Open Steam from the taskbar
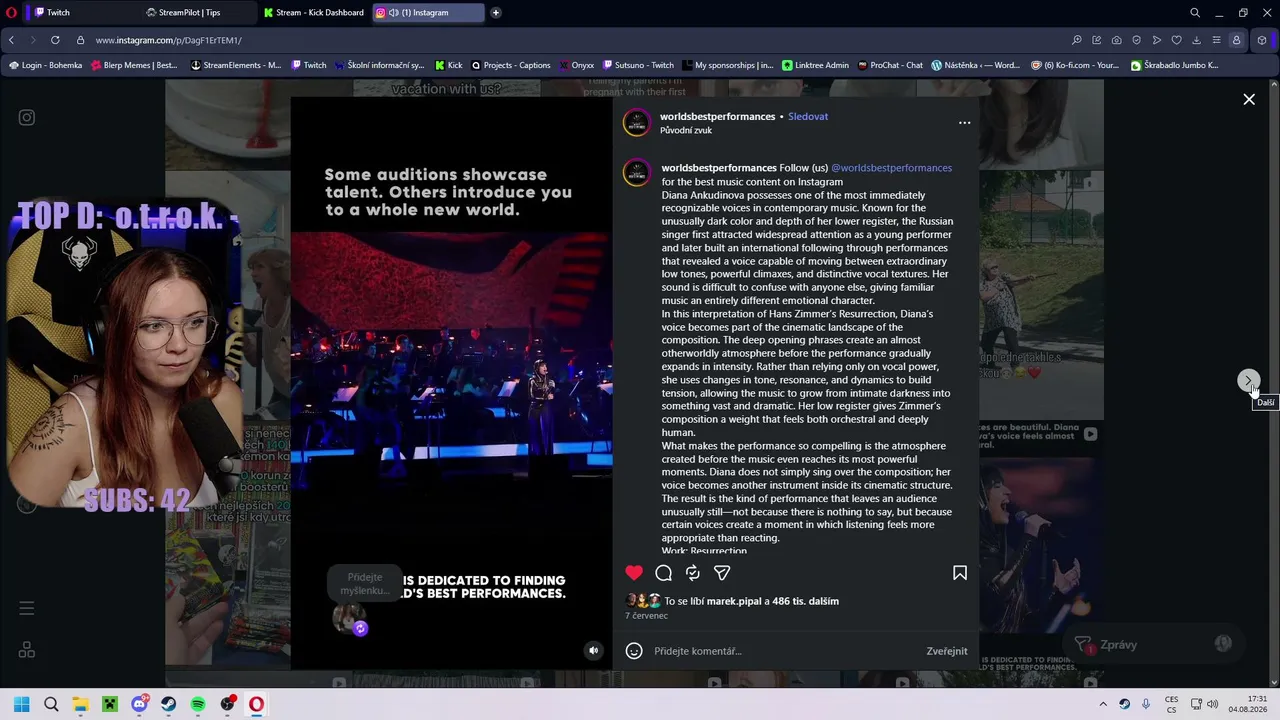The width and height of the screenshot is (1280, 720). tap(168, 704)
